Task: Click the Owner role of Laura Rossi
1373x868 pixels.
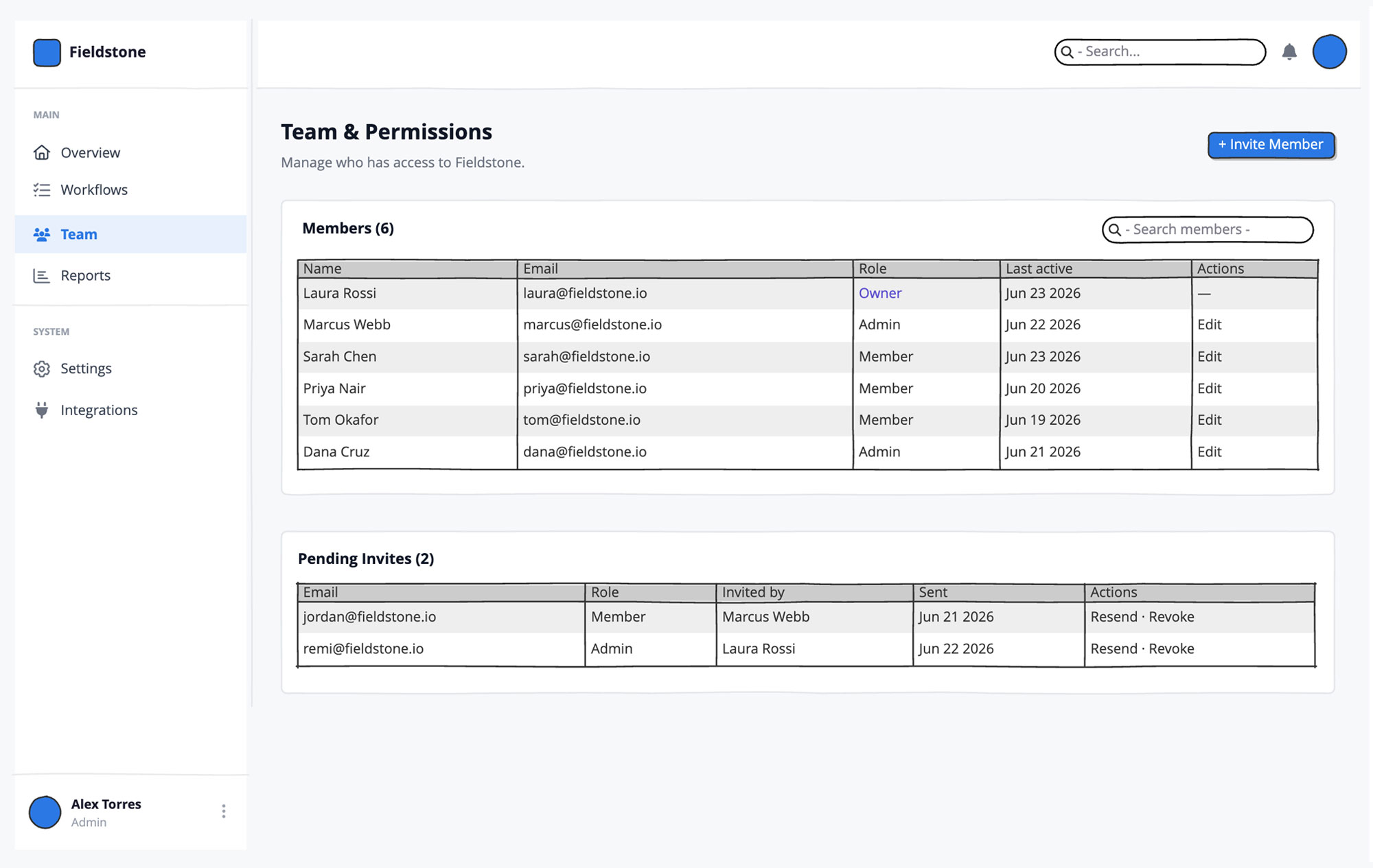Action: (880, 294)
